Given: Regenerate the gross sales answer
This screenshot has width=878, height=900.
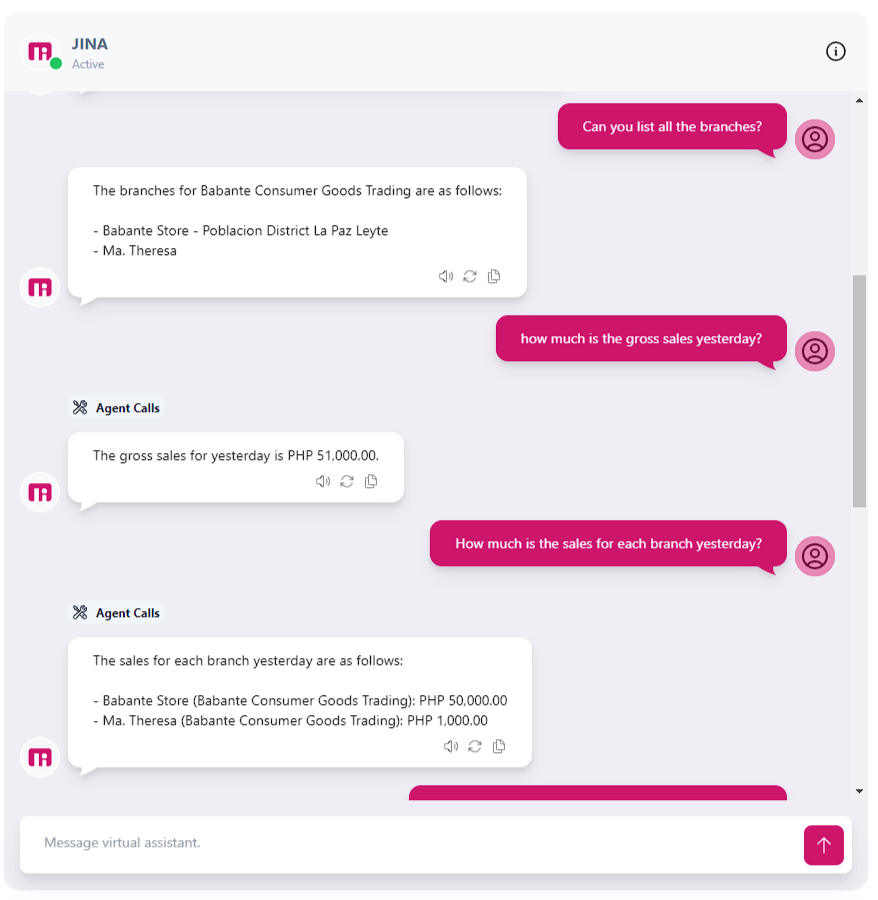Looking at the screenshot, I should [x=347, y=482].
